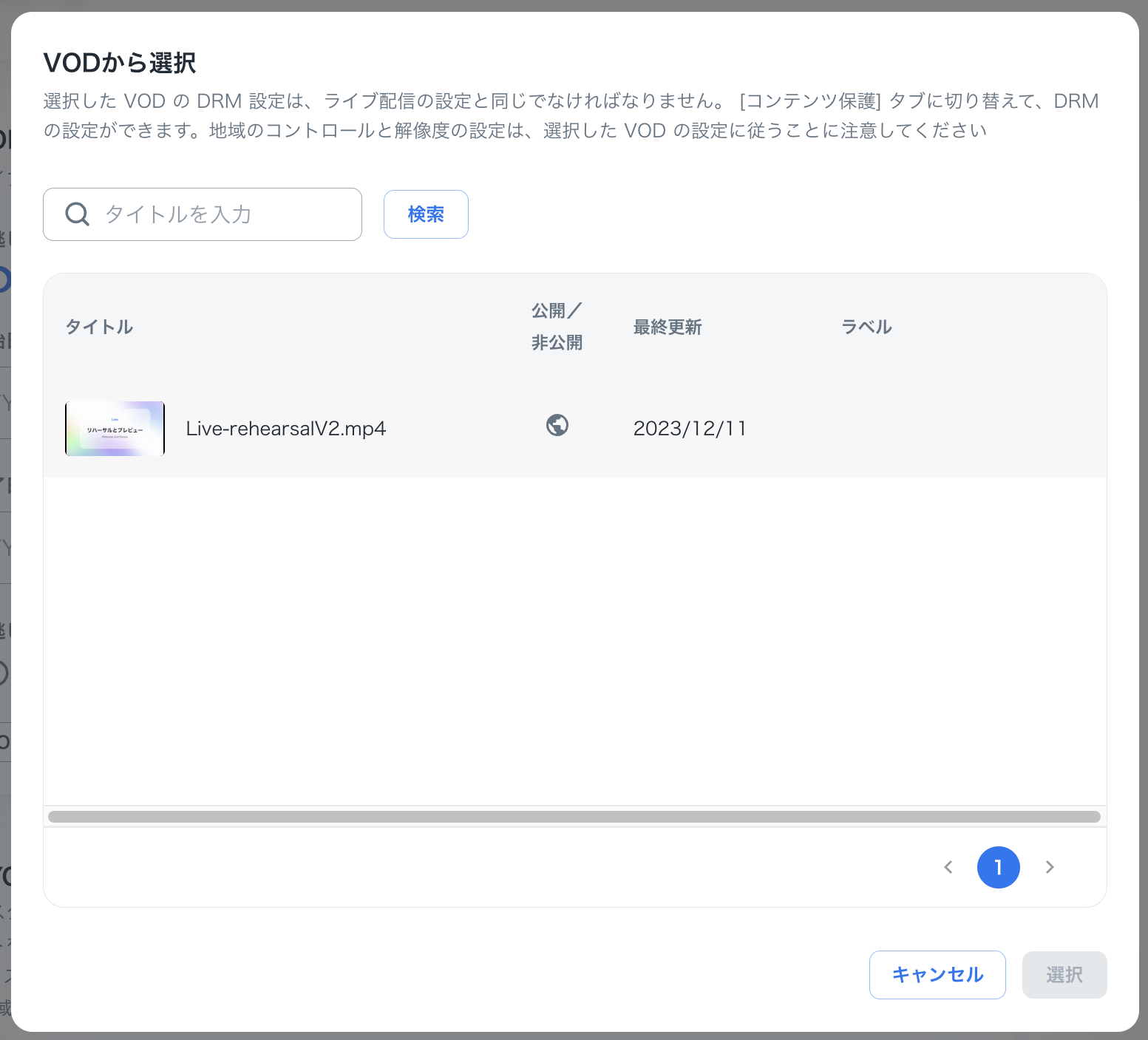1148x1040 pixels.
Task: Click the 最終更新 column header
Action: click(x=667, y=327)
